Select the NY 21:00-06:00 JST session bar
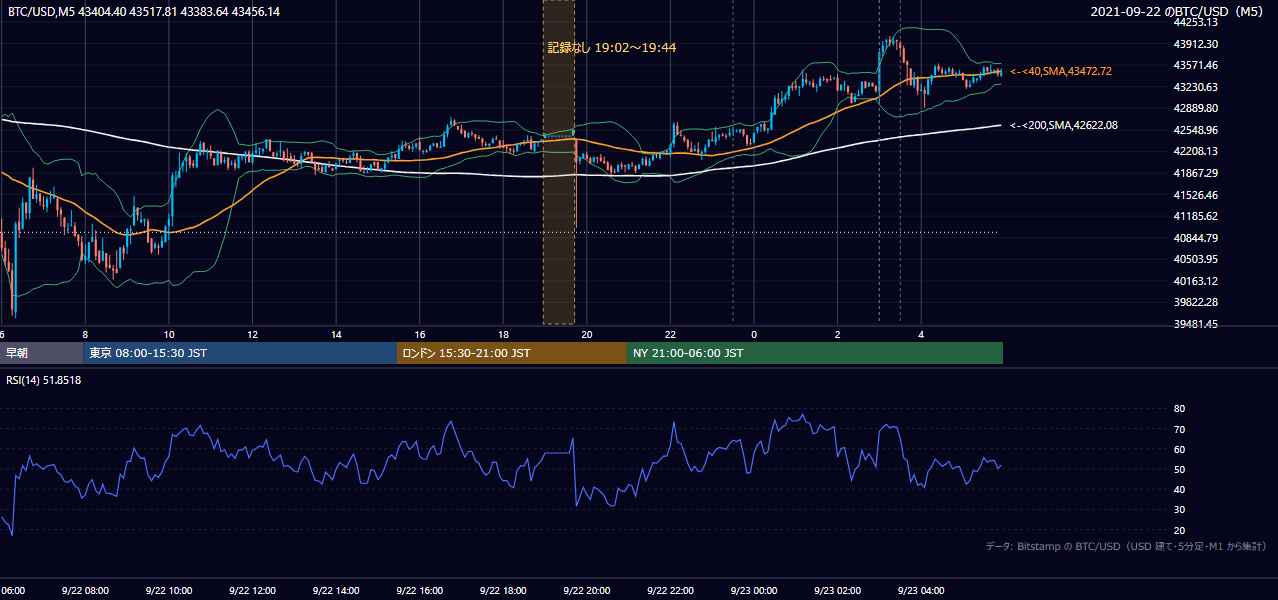This screenshot has height=600, width=1278. pos(815,353)
